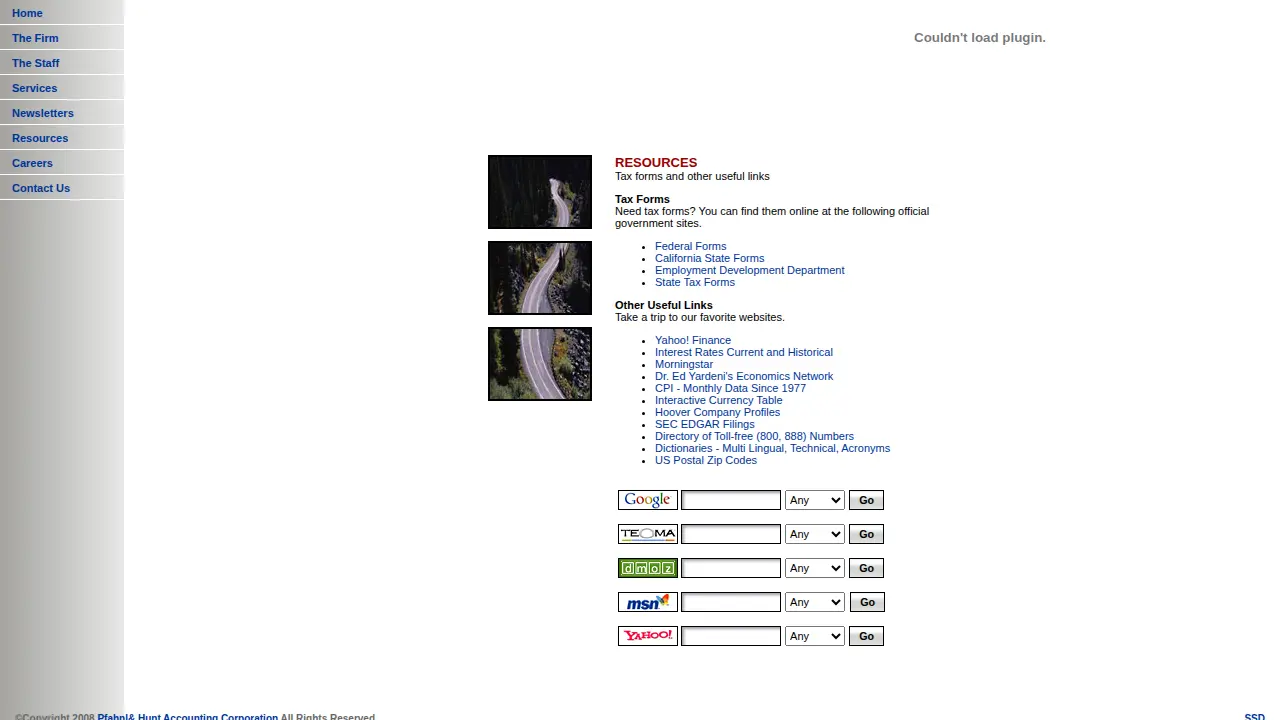
Task: Open the Federal Forms link
Action: pyautogui.click(x=690, y=246)
